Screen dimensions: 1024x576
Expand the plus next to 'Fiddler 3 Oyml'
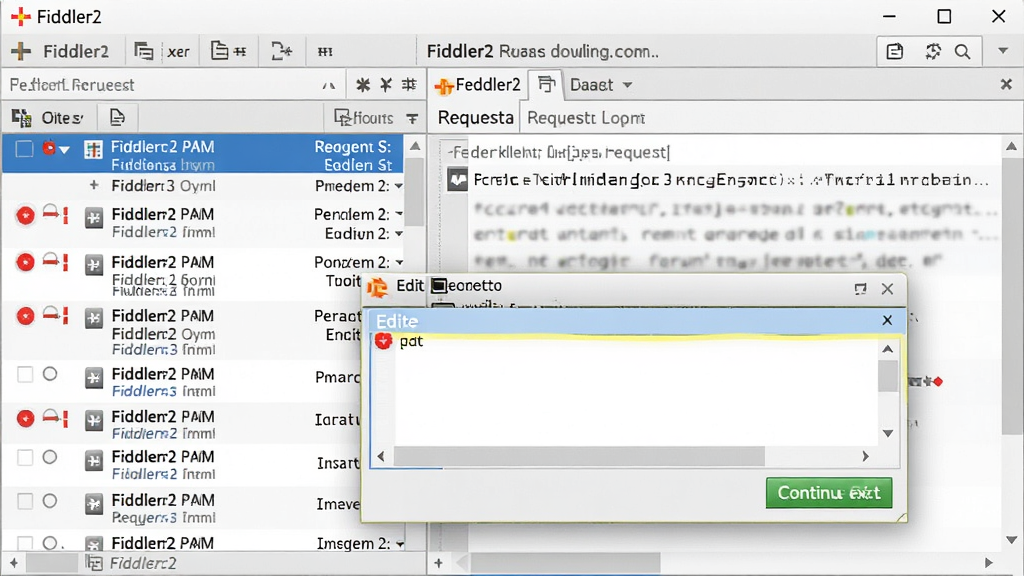click(x=94, y=185)
